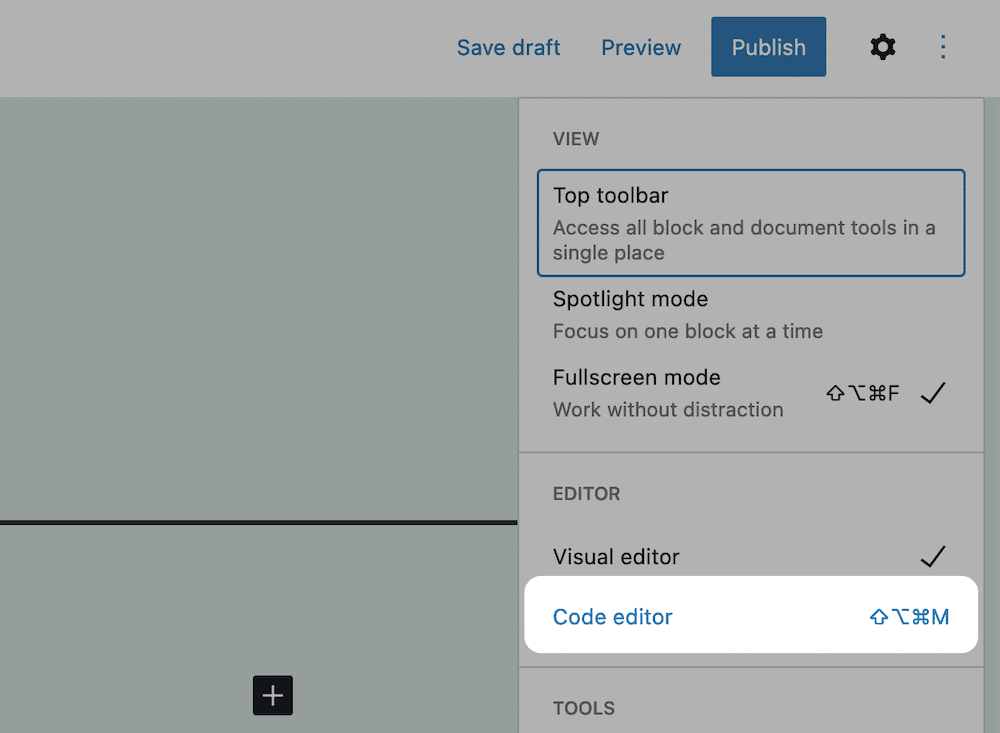This screenshot has height=733, width=1000.
Task: Select the Visual editor option
Action: pos(616,557)
